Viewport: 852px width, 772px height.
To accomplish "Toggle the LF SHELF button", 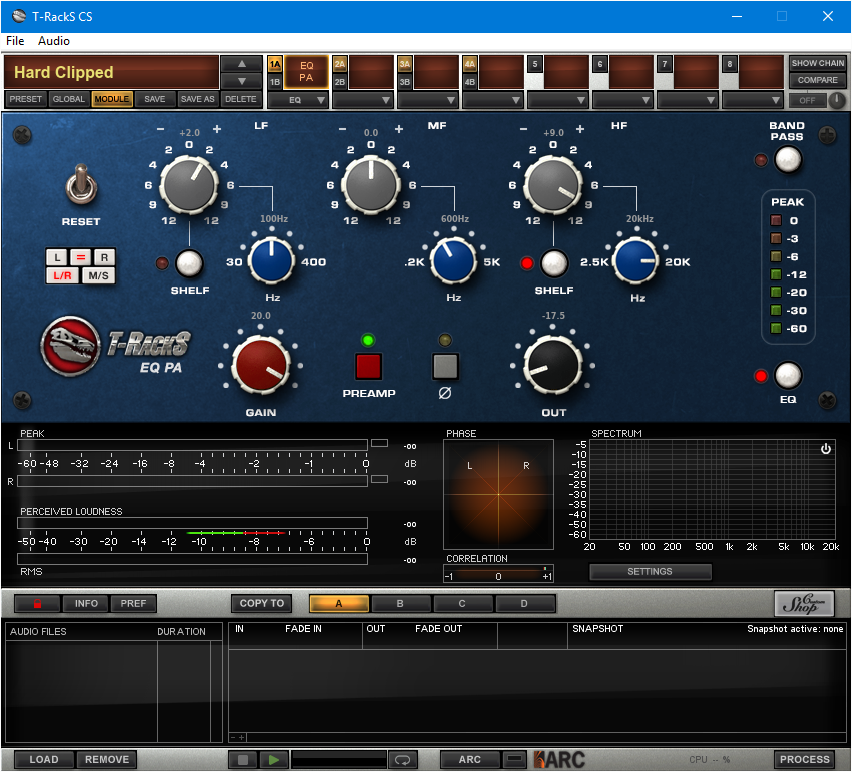I will tap(189, 263).
